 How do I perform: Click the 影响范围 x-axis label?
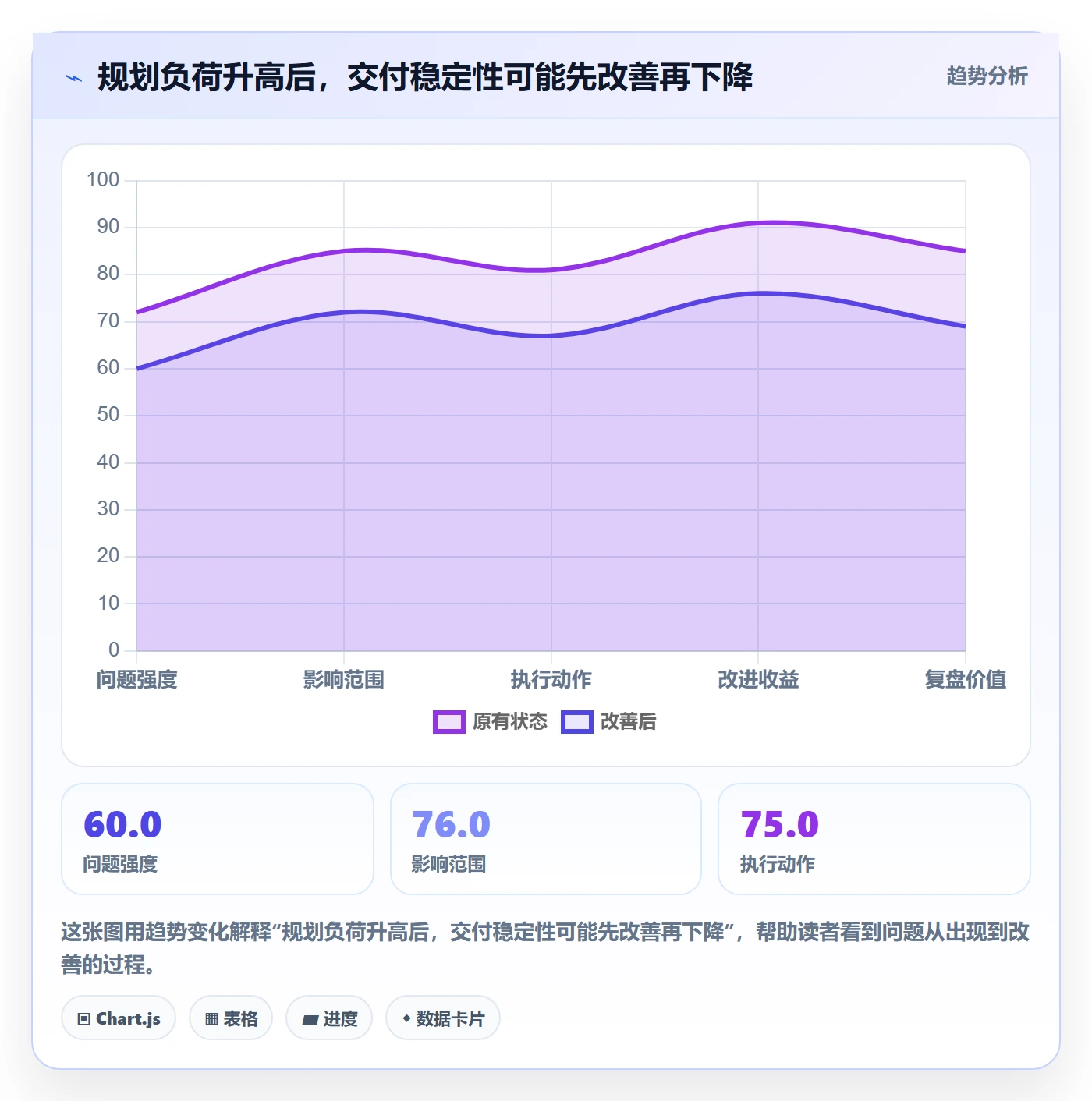coord(344,680)
